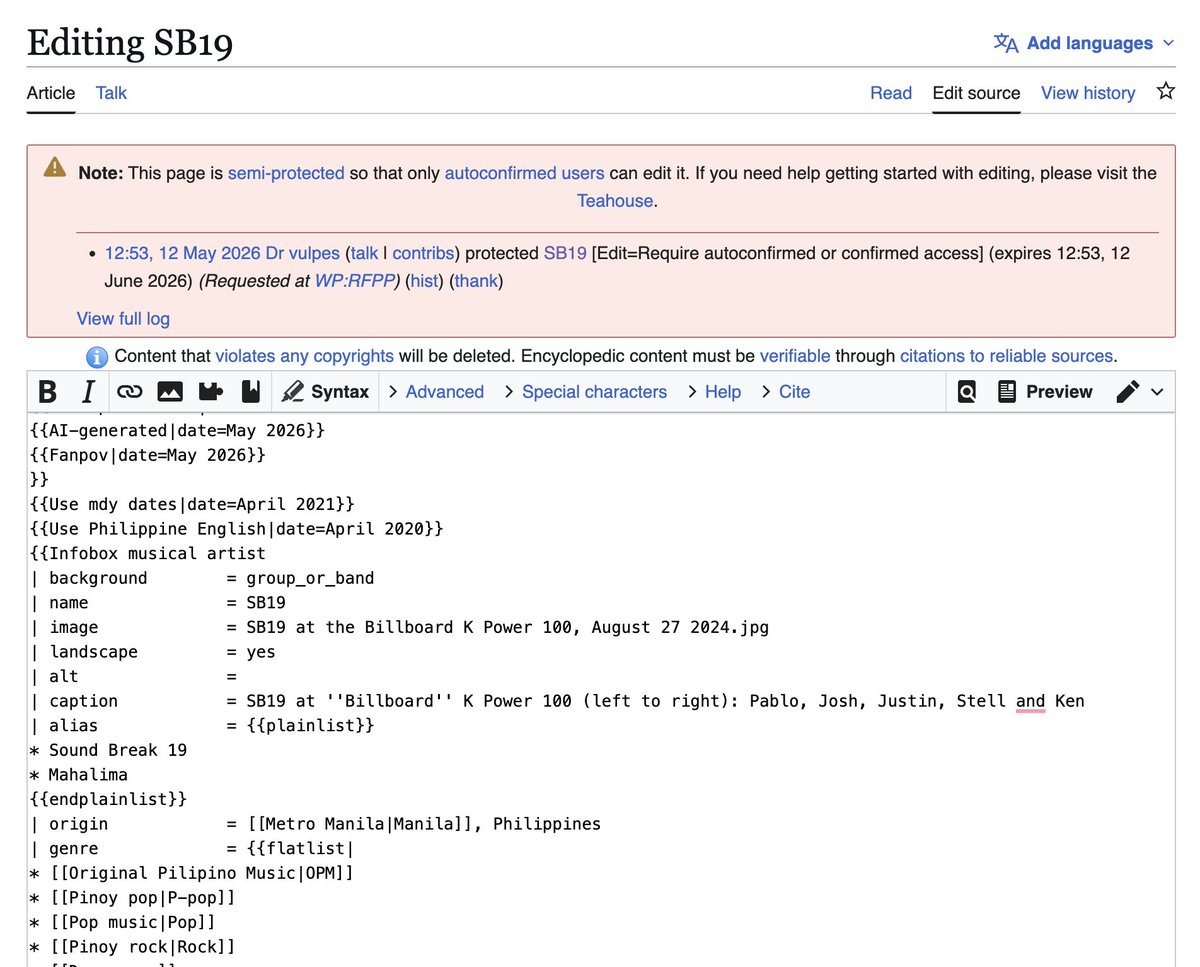
Task: Visit the Teahouse link
Action: click(x=615, y=201)
